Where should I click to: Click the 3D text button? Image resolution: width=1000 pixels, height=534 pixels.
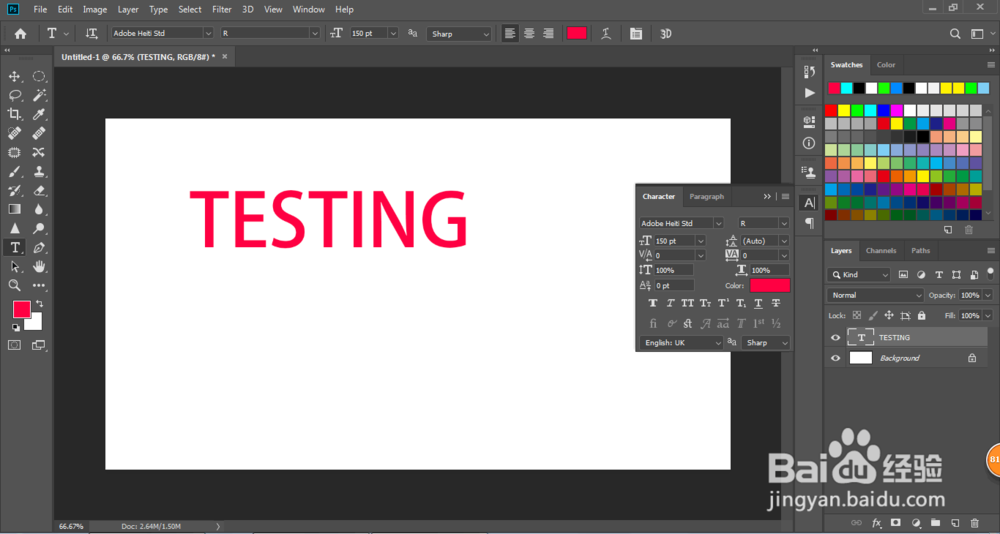pyautogui.click(x=666, y=34)
